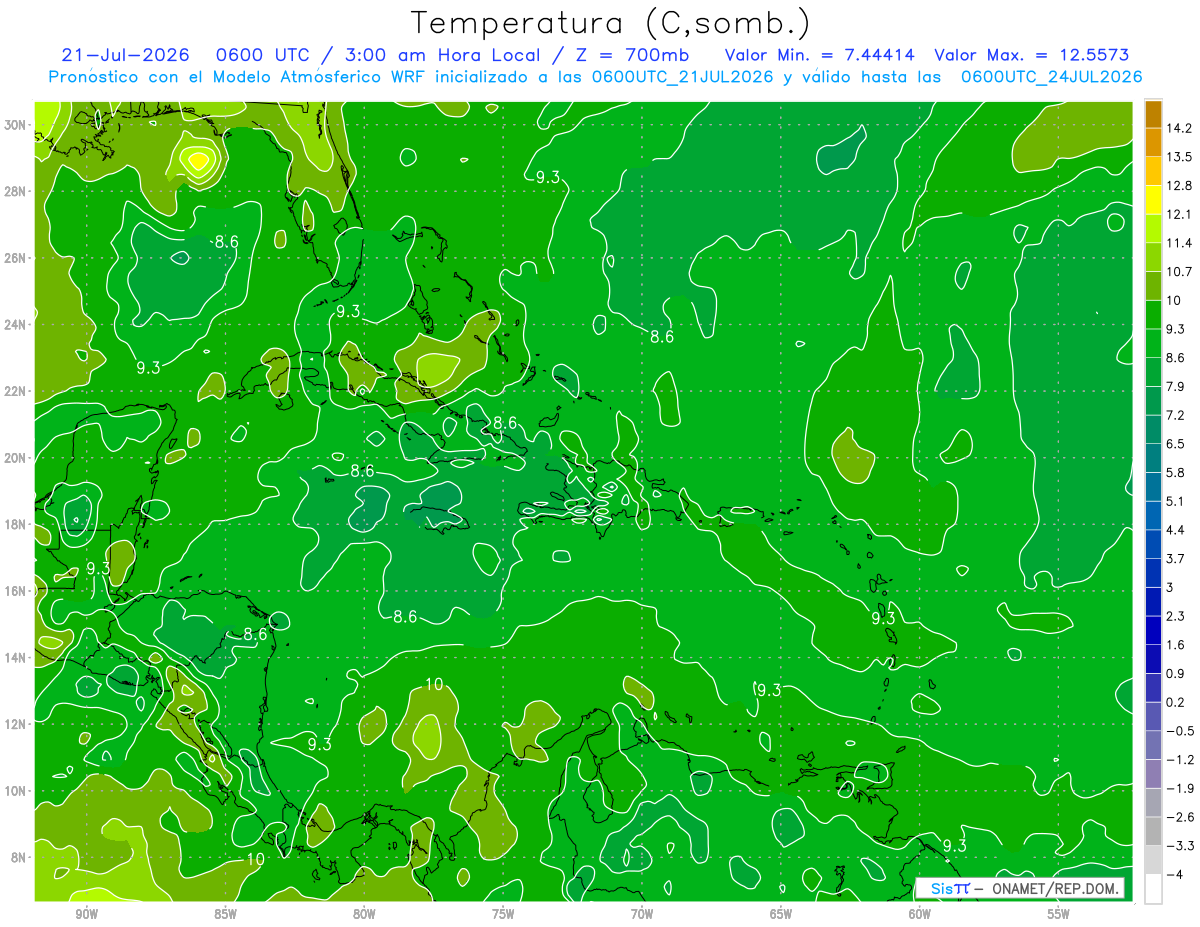This screenshot has width=1200, height=927.
Task: Click the 70W longitude axis label
Action: click(x=642, y=914)
